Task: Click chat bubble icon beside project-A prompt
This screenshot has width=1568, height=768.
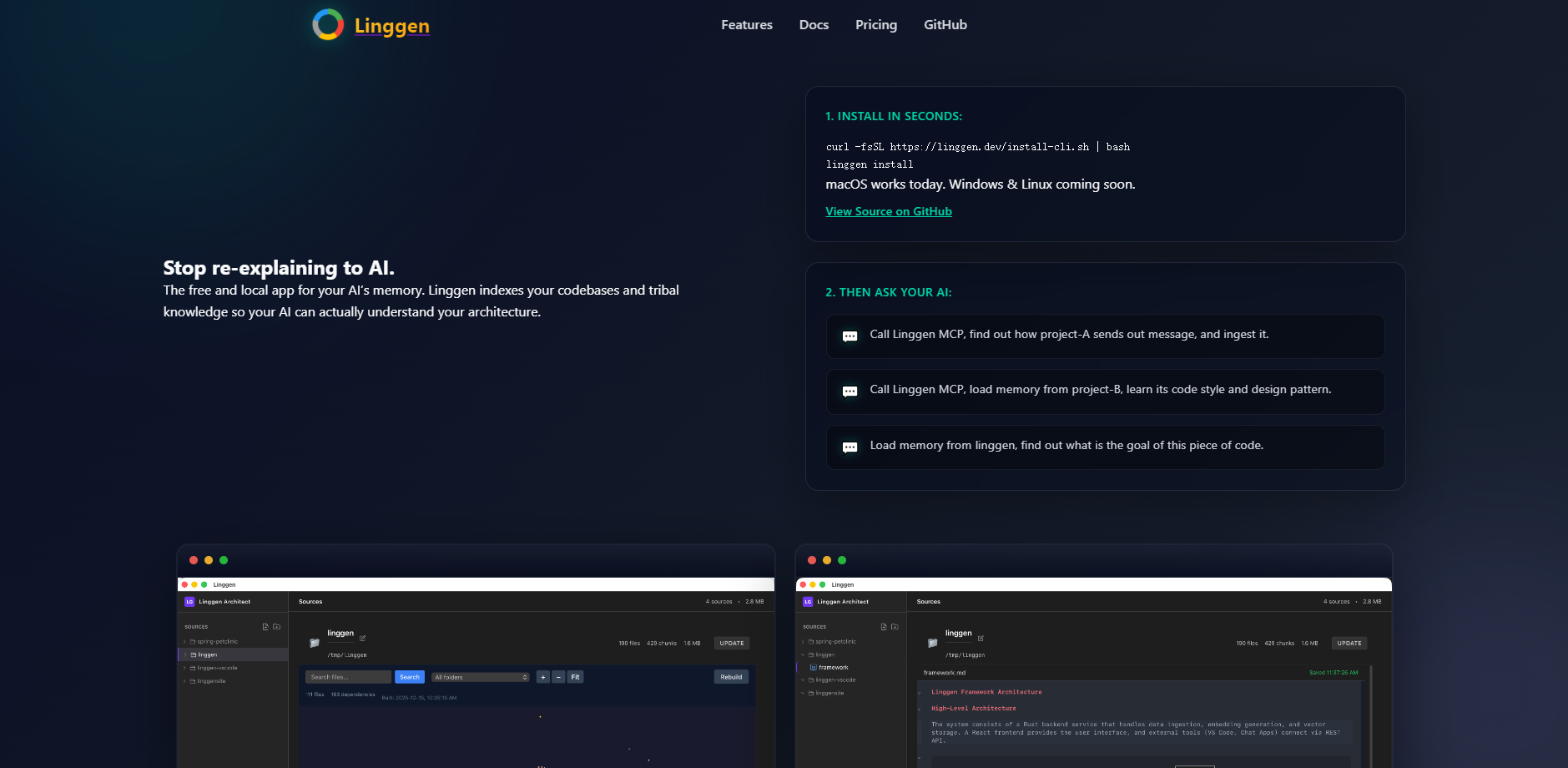Action: click(850, 336)
